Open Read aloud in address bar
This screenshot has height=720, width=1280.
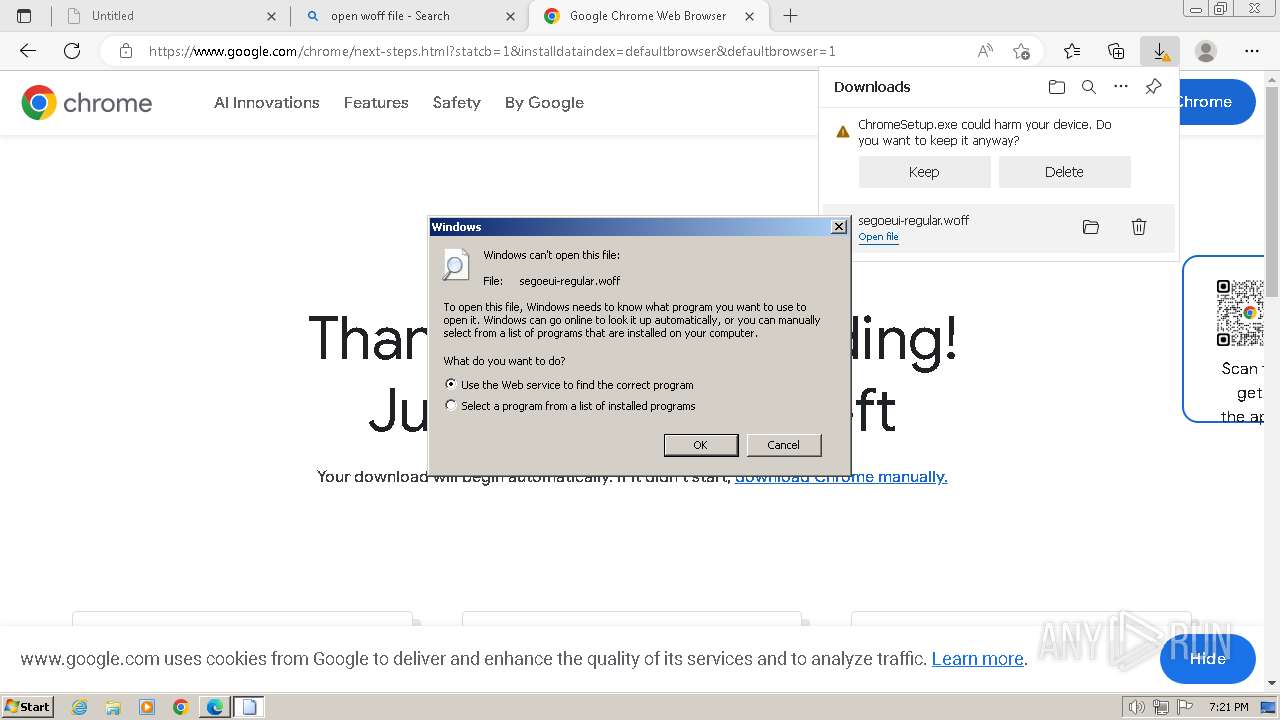point(985,51)
